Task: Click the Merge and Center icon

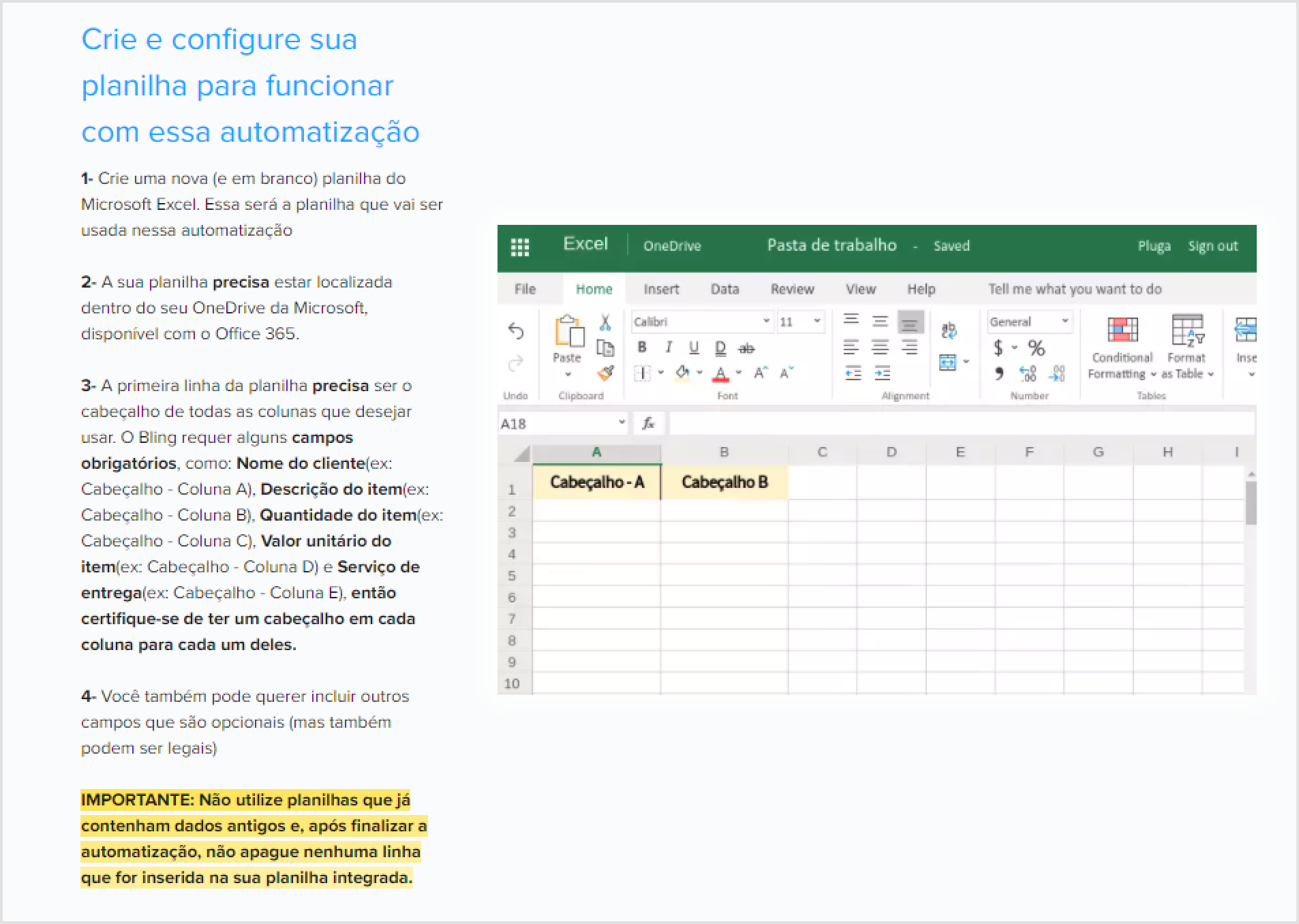Action: coord(947,362)
